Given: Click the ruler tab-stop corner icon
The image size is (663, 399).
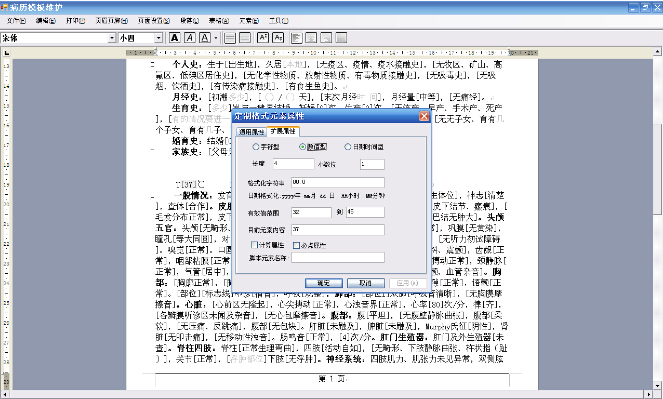Looking at the screenshot, I should [x=6, y=53].
